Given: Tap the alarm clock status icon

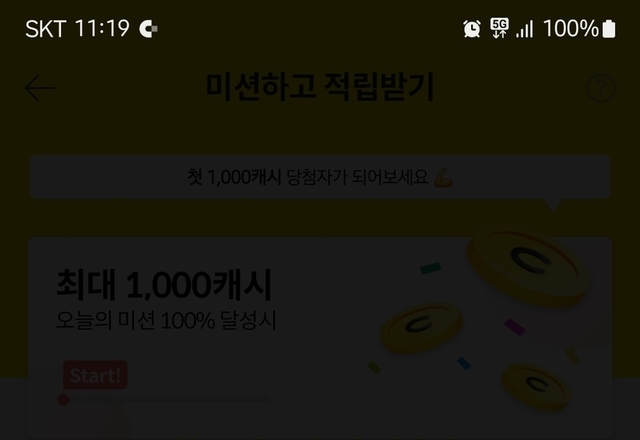Looking at the screenshot, I should 472,29.
